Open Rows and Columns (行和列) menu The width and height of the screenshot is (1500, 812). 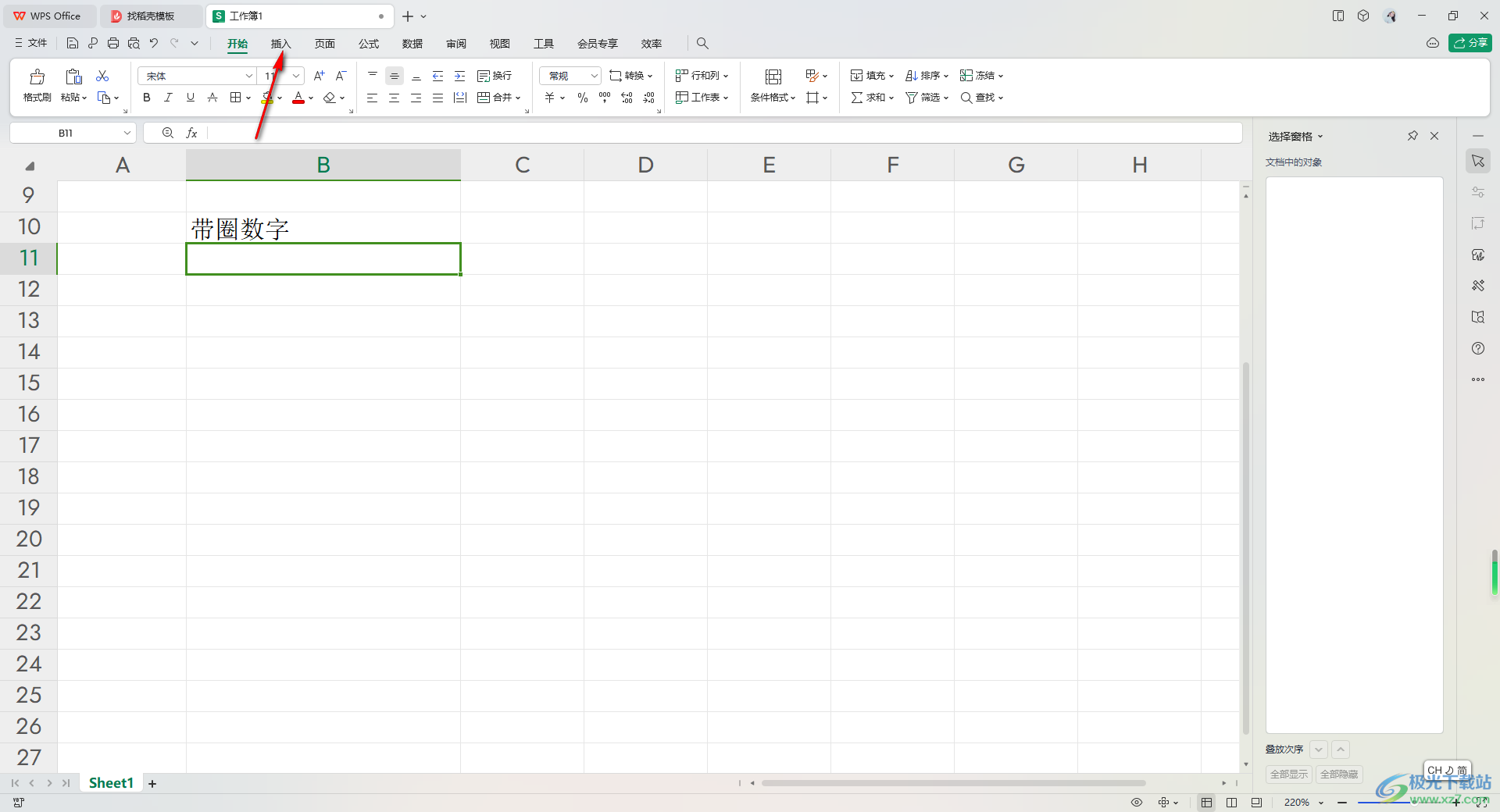(x=702, y=76)
